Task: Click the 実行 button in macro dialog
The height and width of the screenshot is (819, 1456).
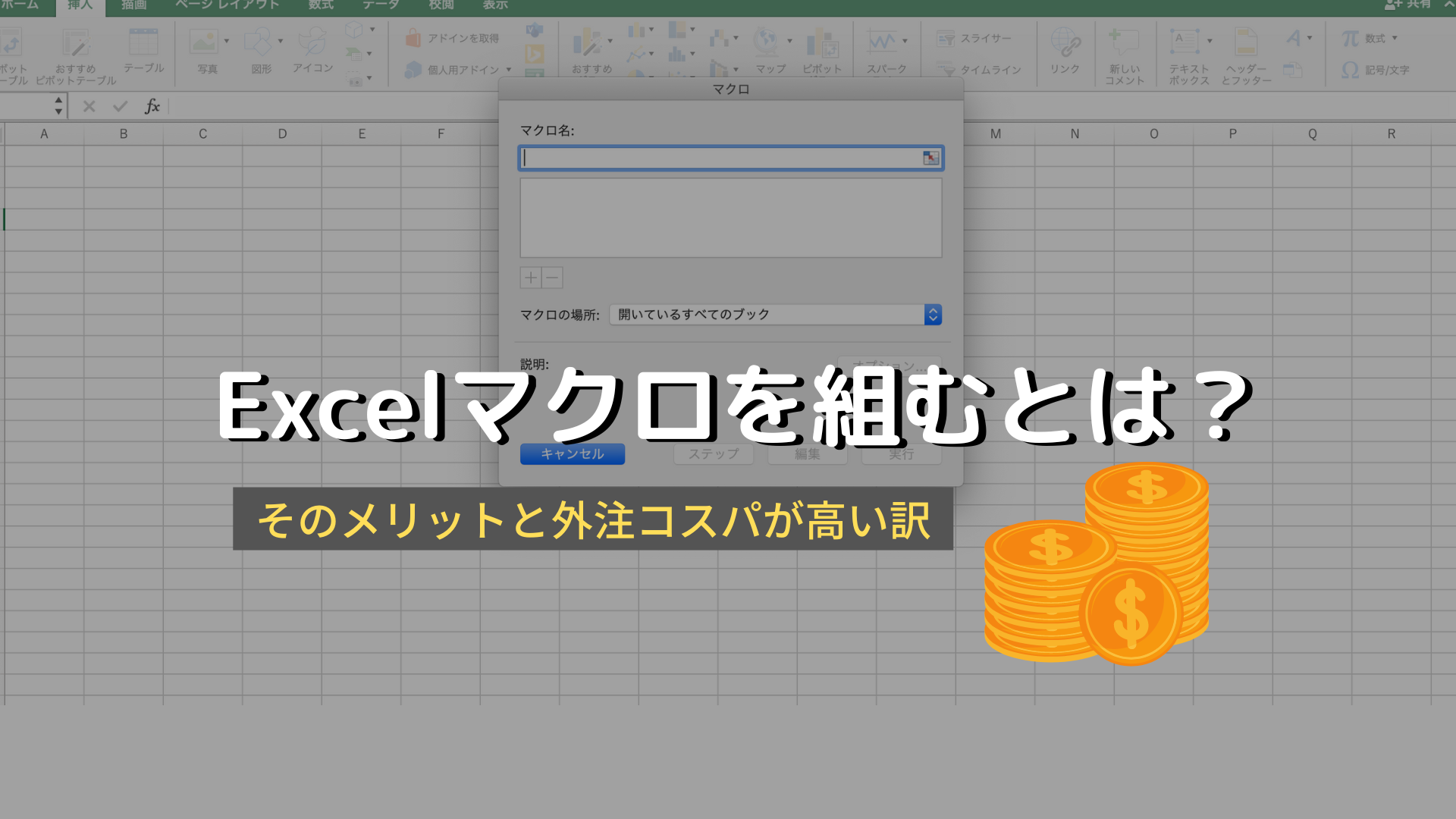Action: pos(902,454)
